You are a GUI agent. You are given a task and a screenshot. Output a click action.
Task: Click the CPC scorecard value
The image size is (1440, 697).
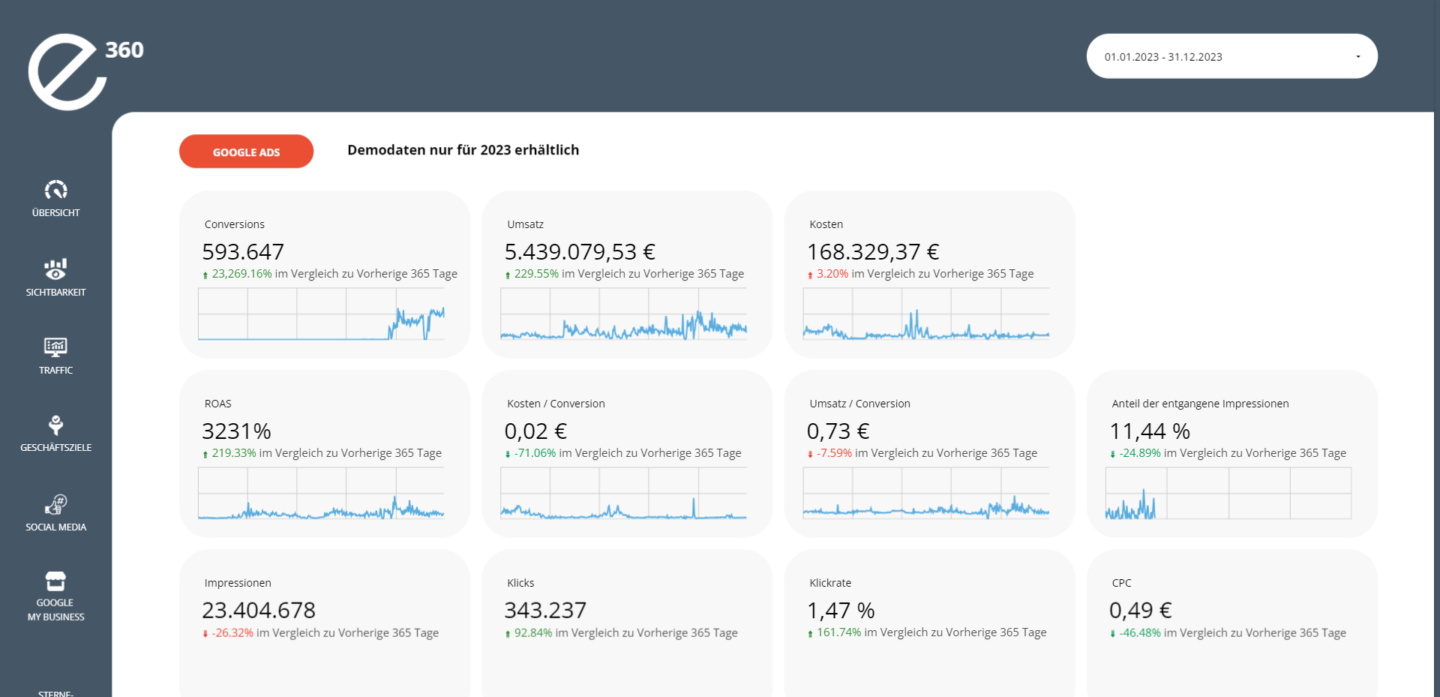[1140, 610]
